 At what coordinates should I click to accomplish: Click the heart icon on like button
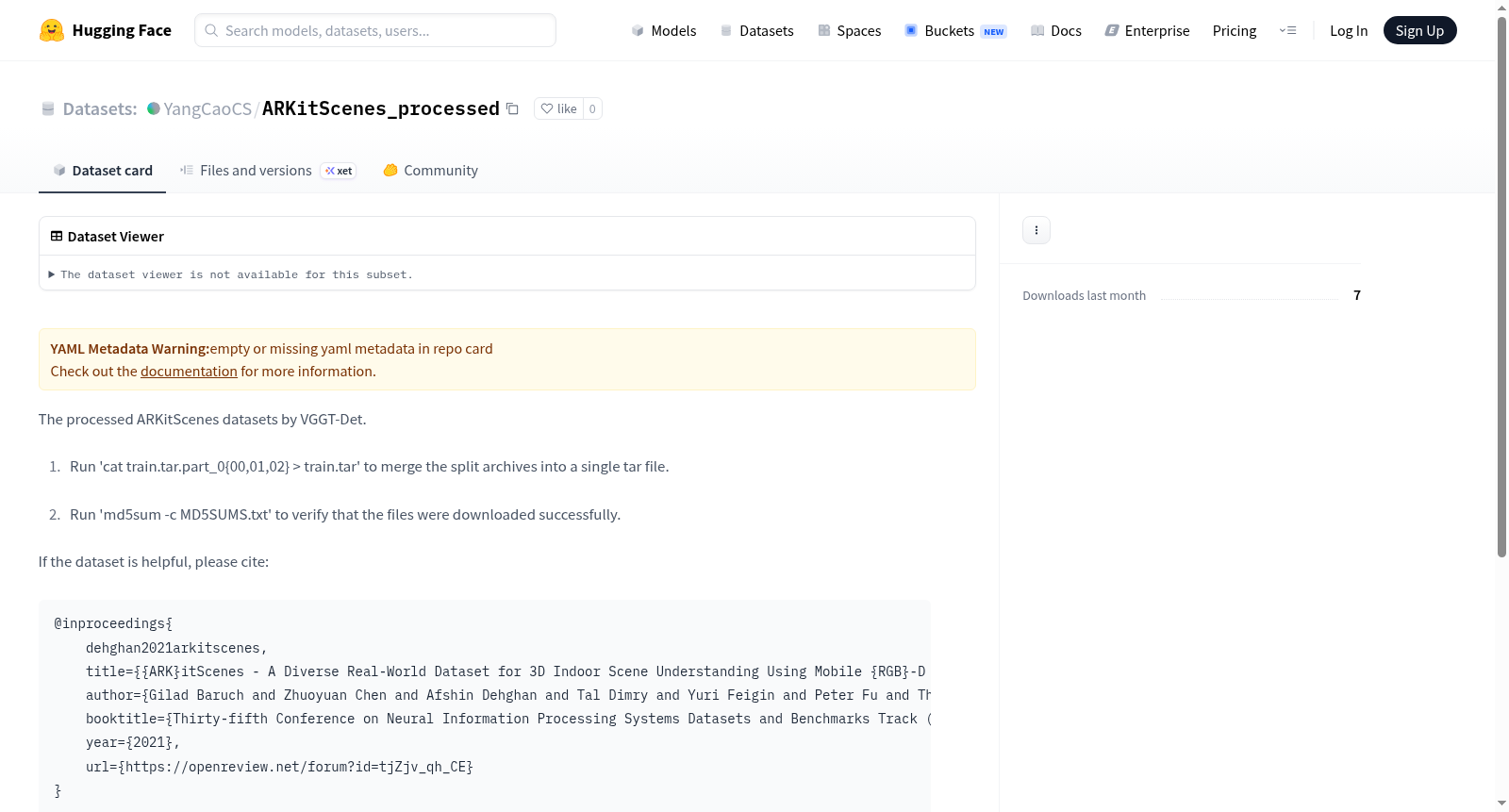point(547,108)
